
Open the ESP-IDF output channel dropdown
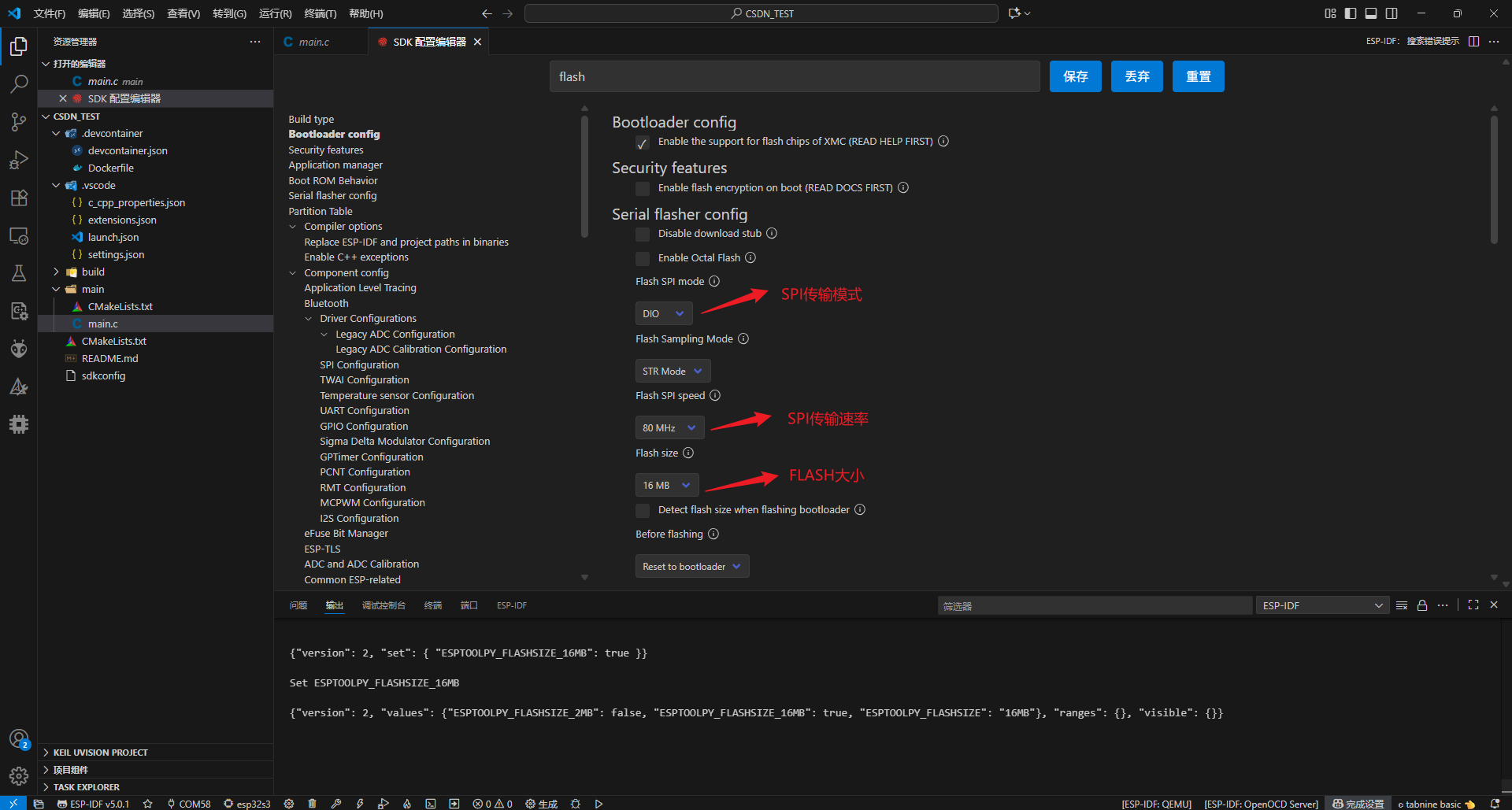pos(1322,605)
